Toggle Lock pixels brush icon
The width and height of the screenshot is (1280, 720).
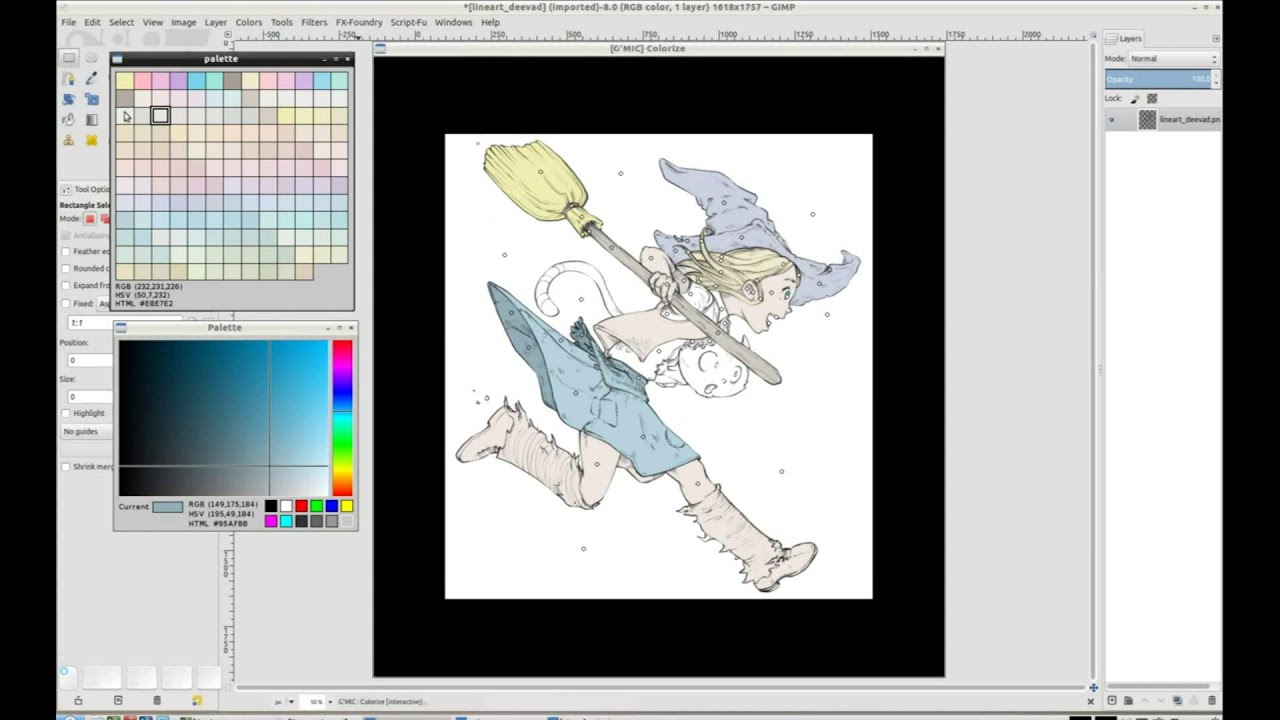[1135, 99]
